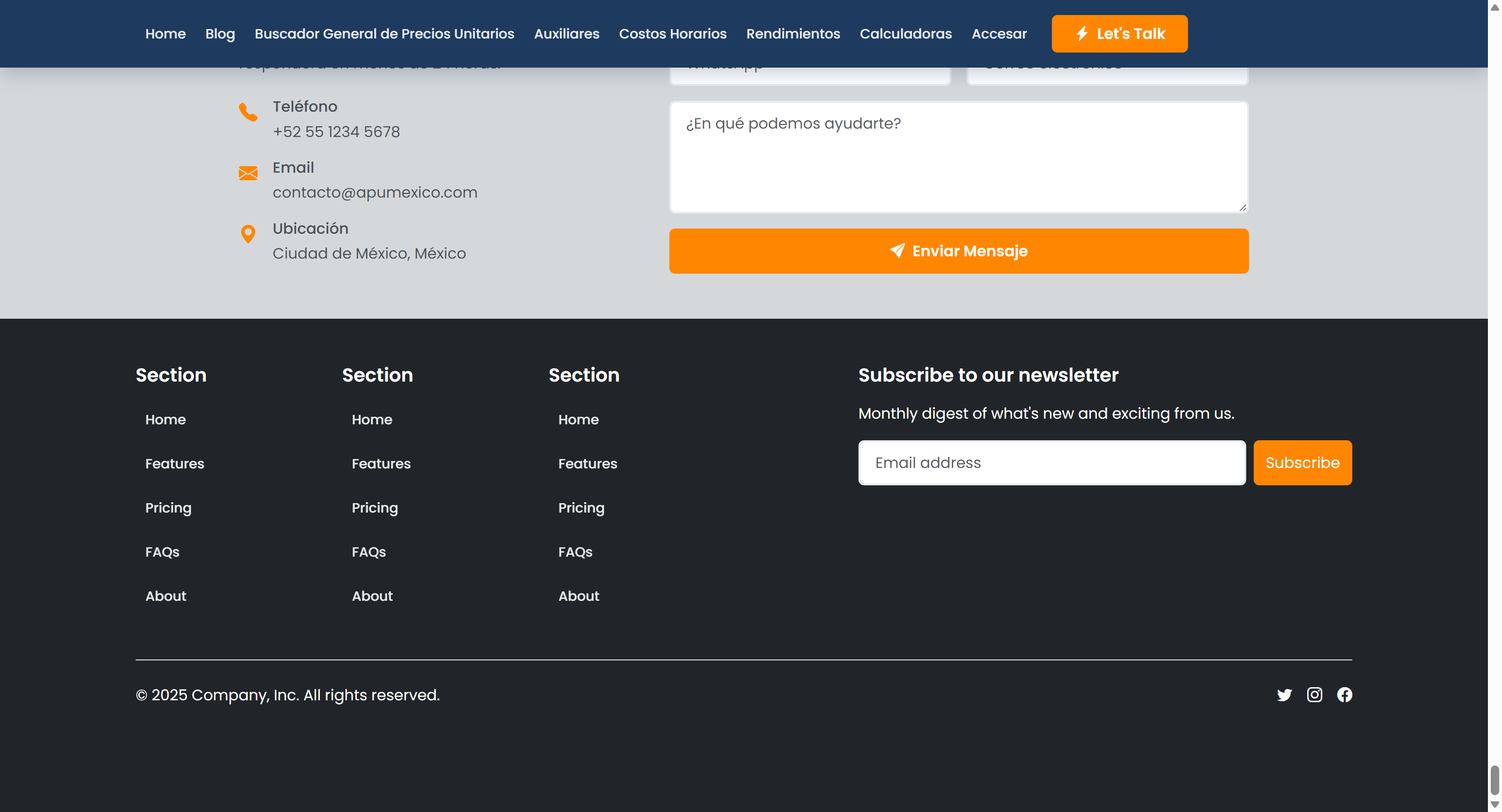1502x812 pixels.
Task: Send form with Enviar Mensaje button
Action: click(x=958, y=251)
